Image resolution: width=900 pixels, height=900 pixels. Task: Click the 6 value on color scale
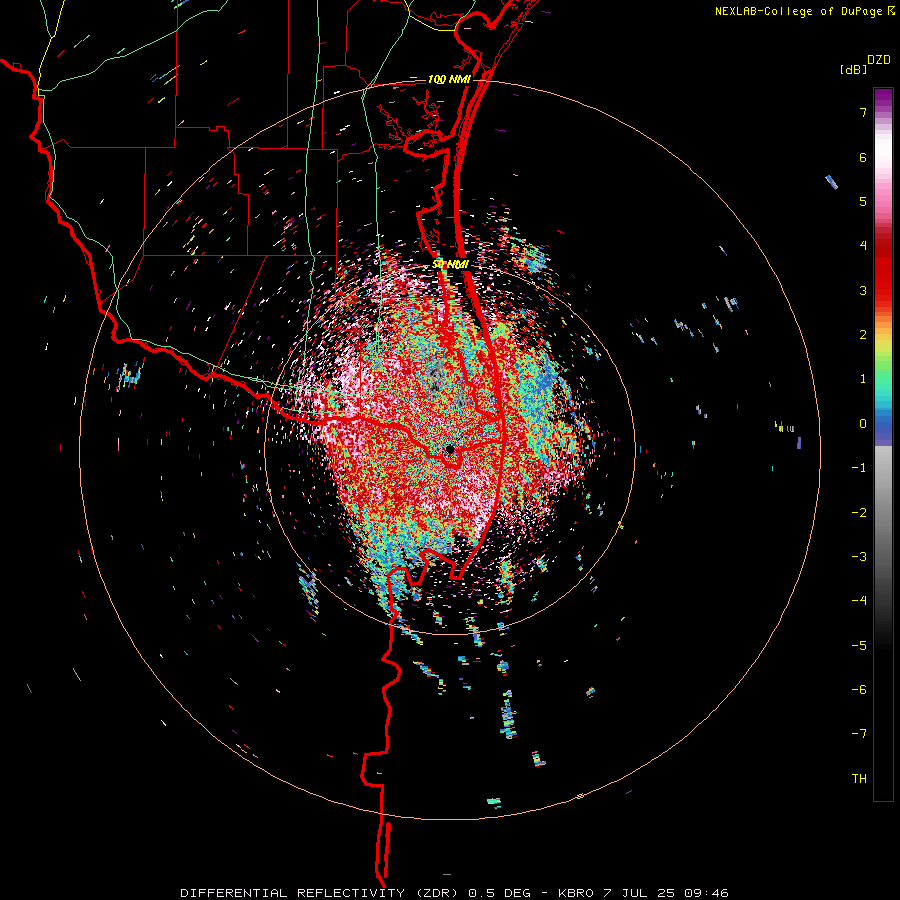[x=863, y=157]
